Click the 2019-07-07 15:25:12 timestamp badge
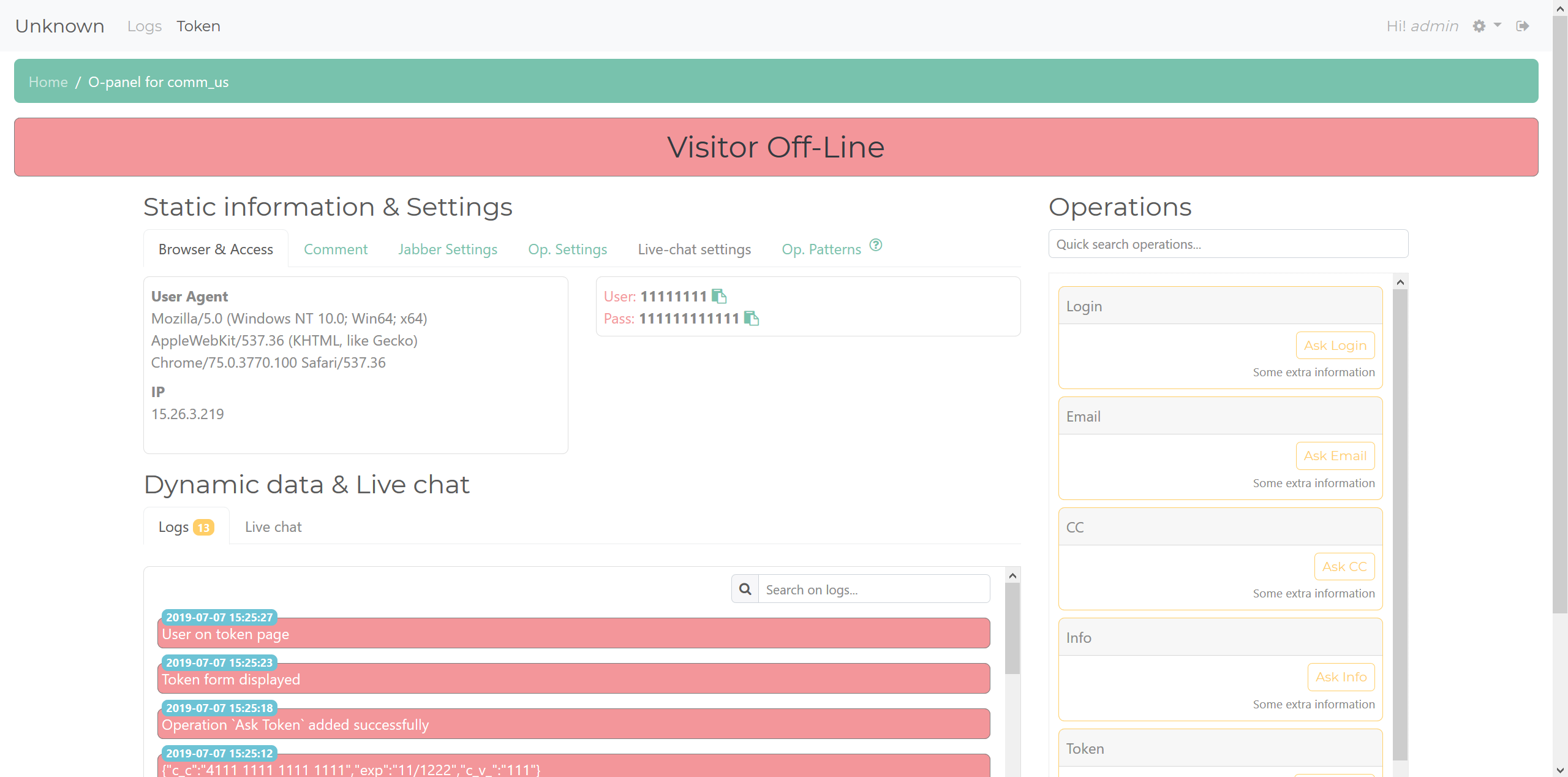Screen dimensions: 1568x777 pos(219,753)
